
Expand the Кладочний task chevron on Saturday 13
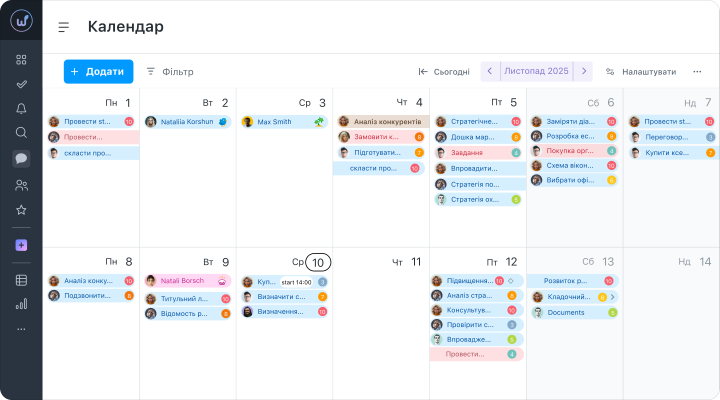click(x=613, y=297)
